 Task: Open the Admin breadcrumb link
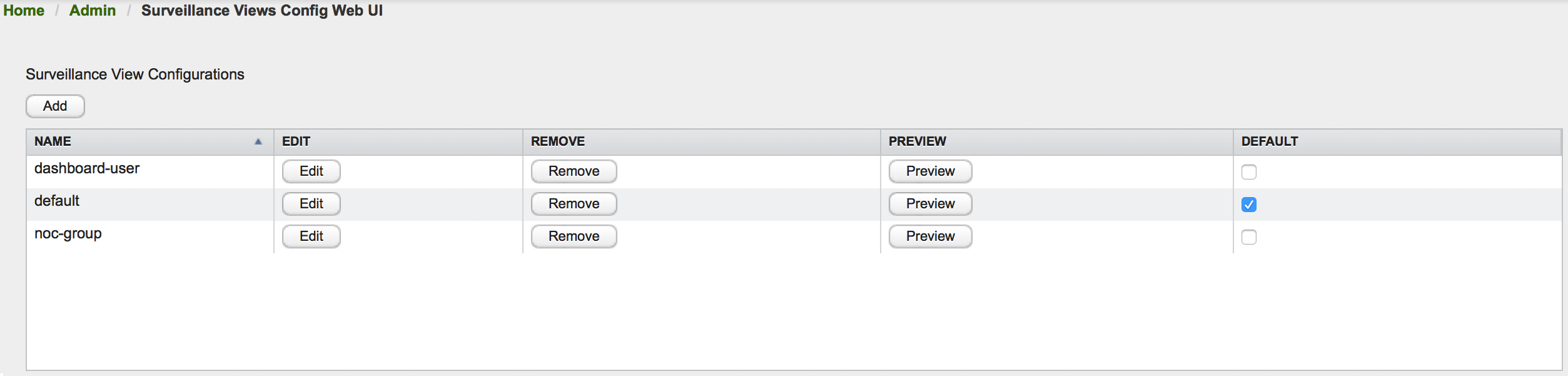pyautogui.click(x=92, y=10)
